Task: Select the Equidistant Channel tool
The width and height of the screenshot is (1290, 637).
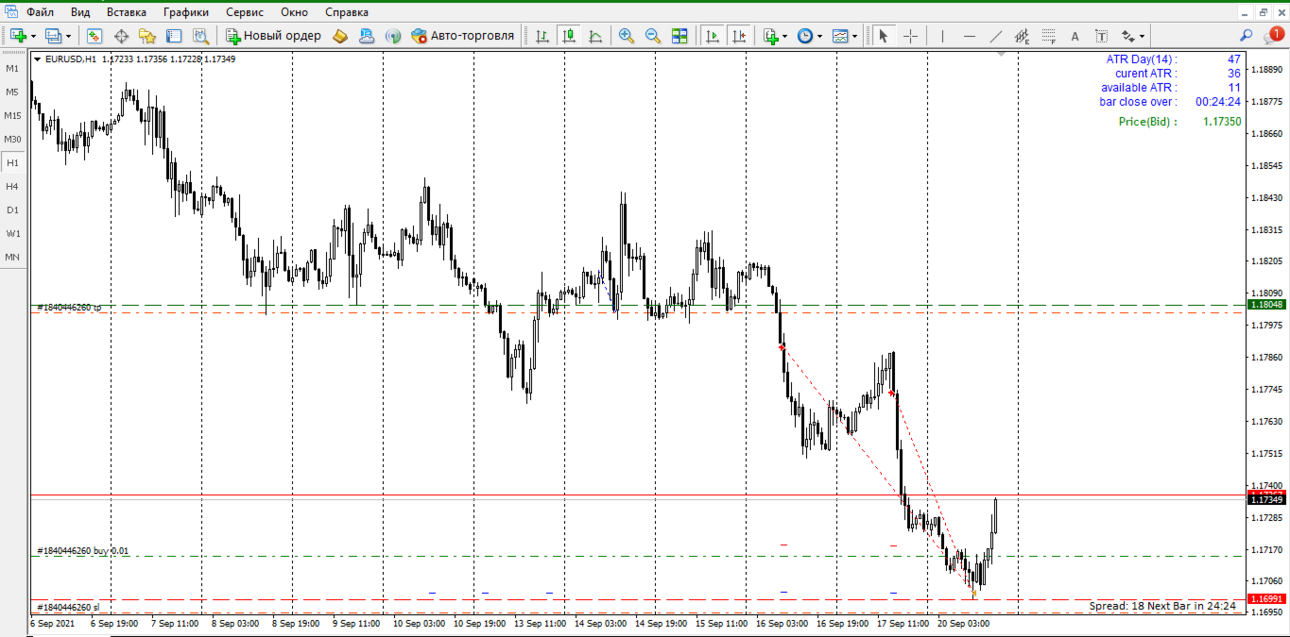Action: (x=1022, y=36)
